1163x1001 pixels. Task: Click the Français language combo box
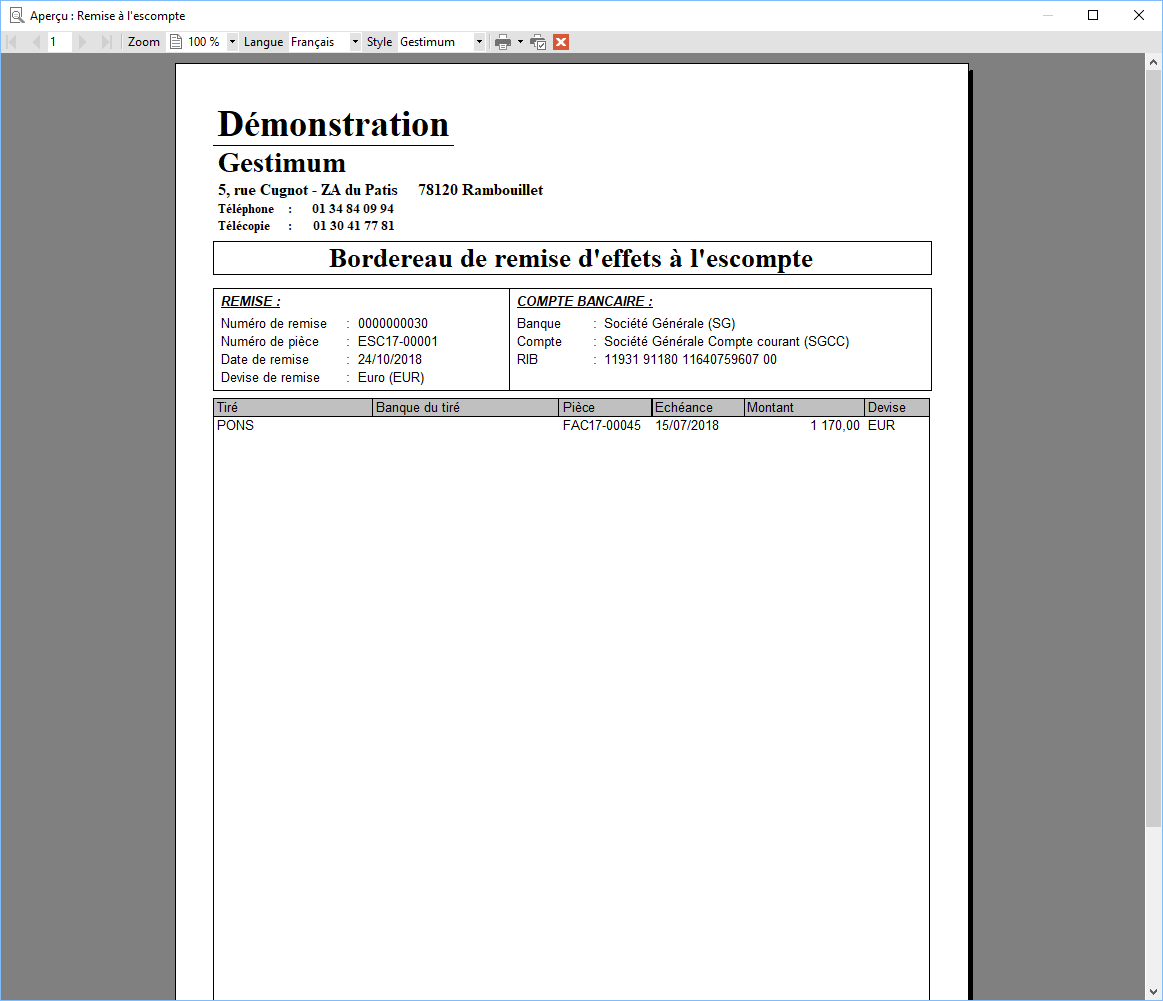319,42
